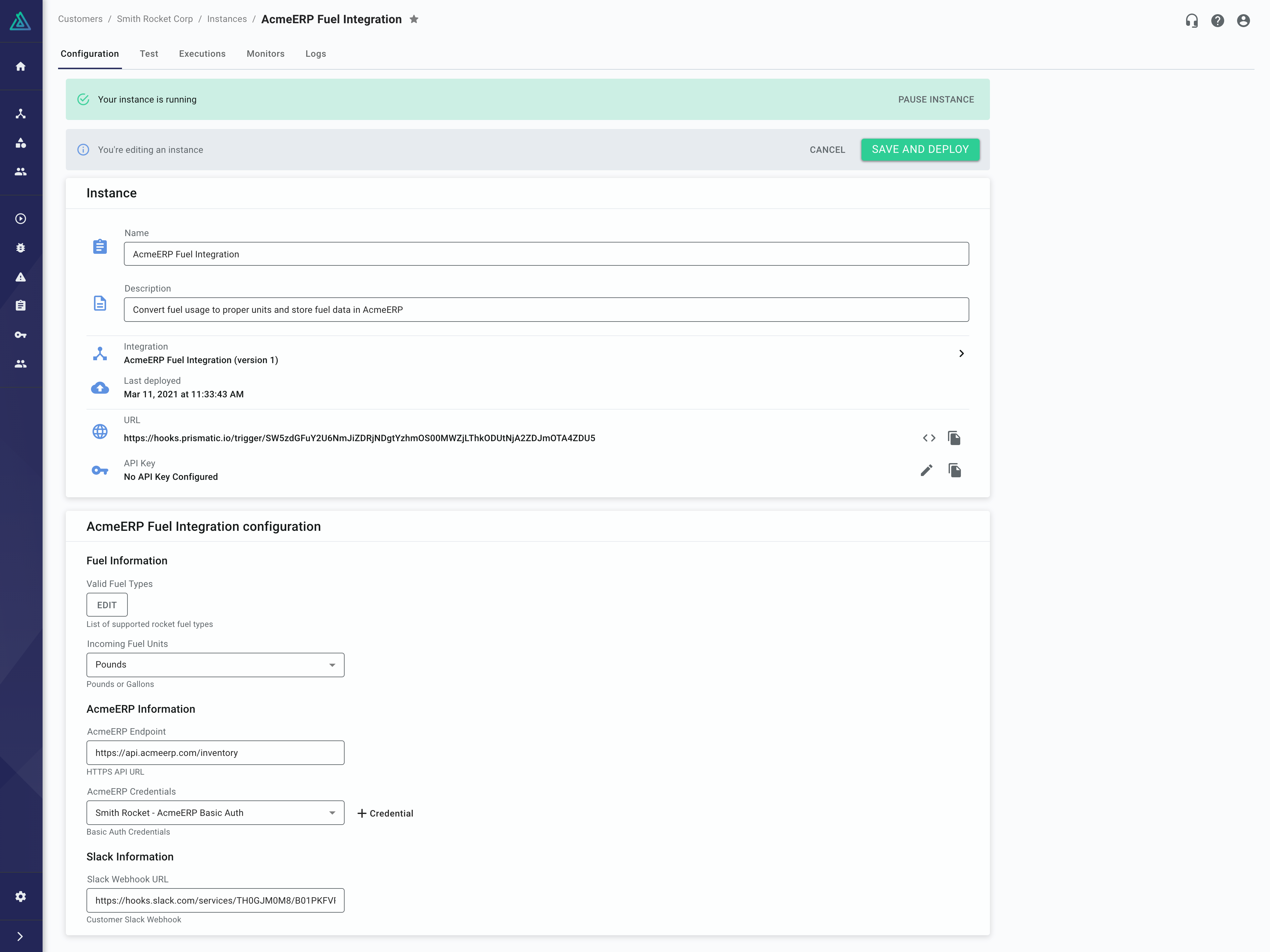This screenshot has height=952, width=1270.
Task: Expand the Integration version row chevron
Action: click(x=961, y=353)
